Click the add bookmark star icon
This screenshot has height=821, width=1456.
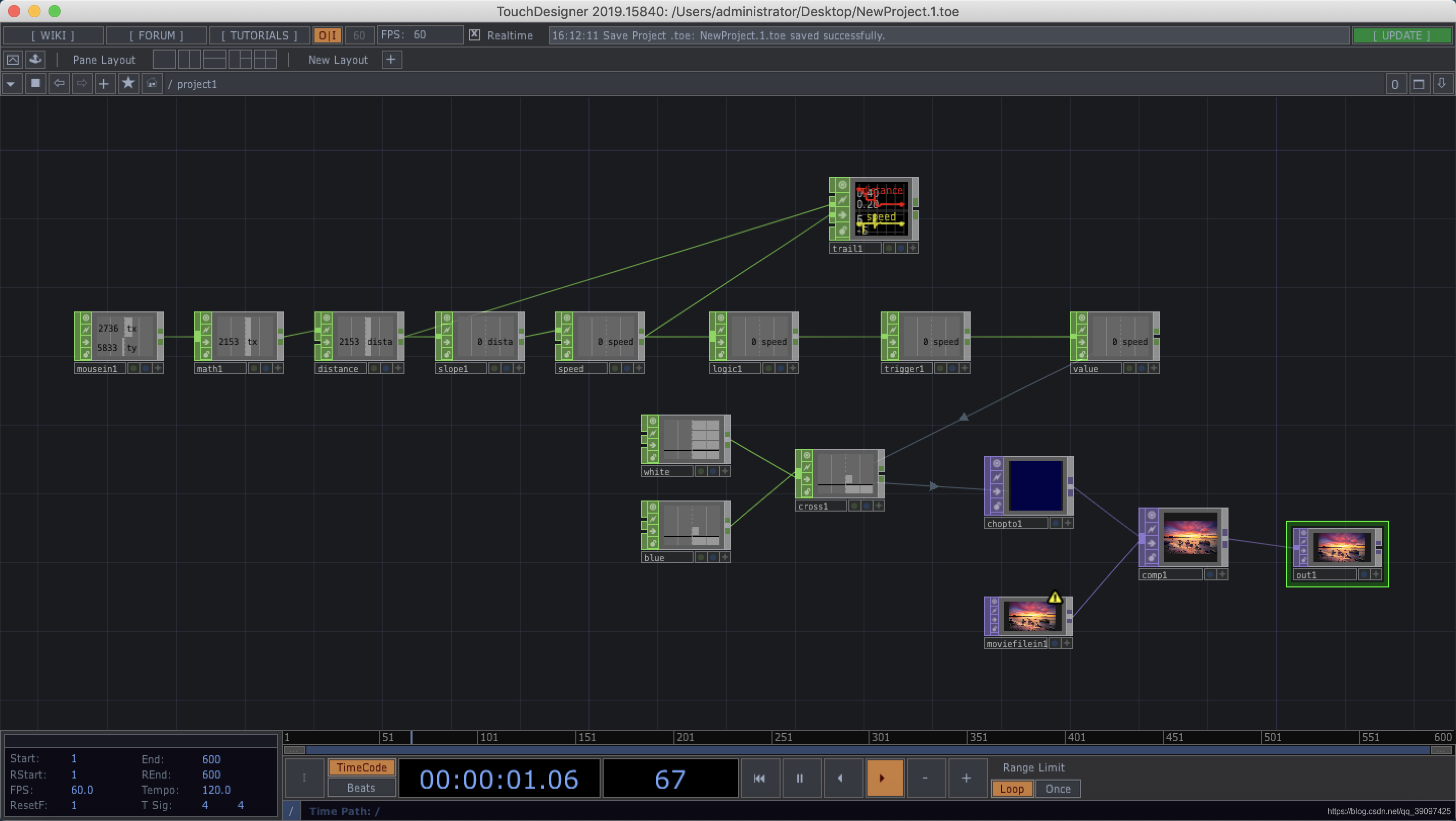click(128, 83)
